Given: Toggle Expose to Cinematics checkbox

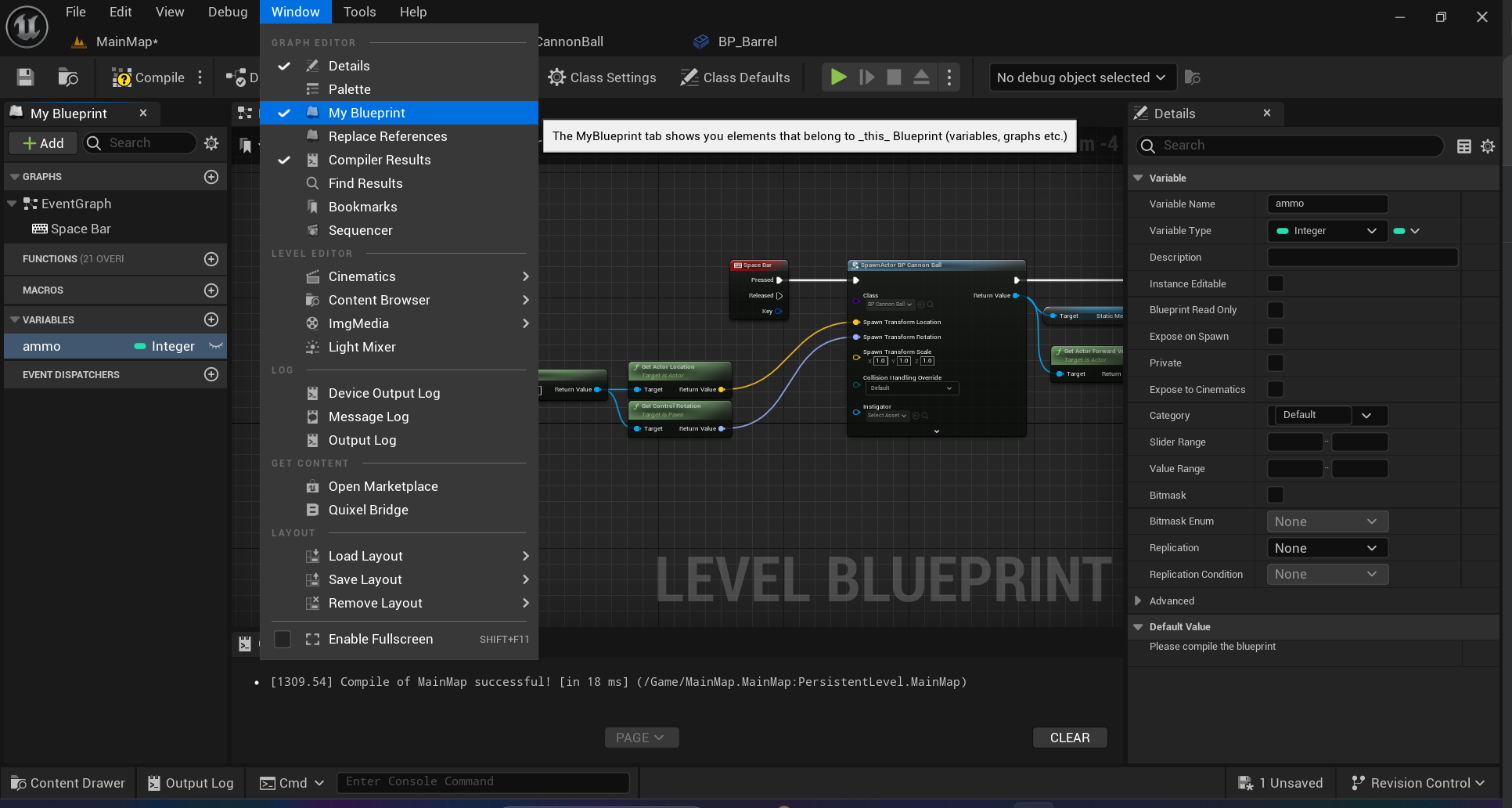Looking at the screenshot, I should click(x=1276, y=389).
